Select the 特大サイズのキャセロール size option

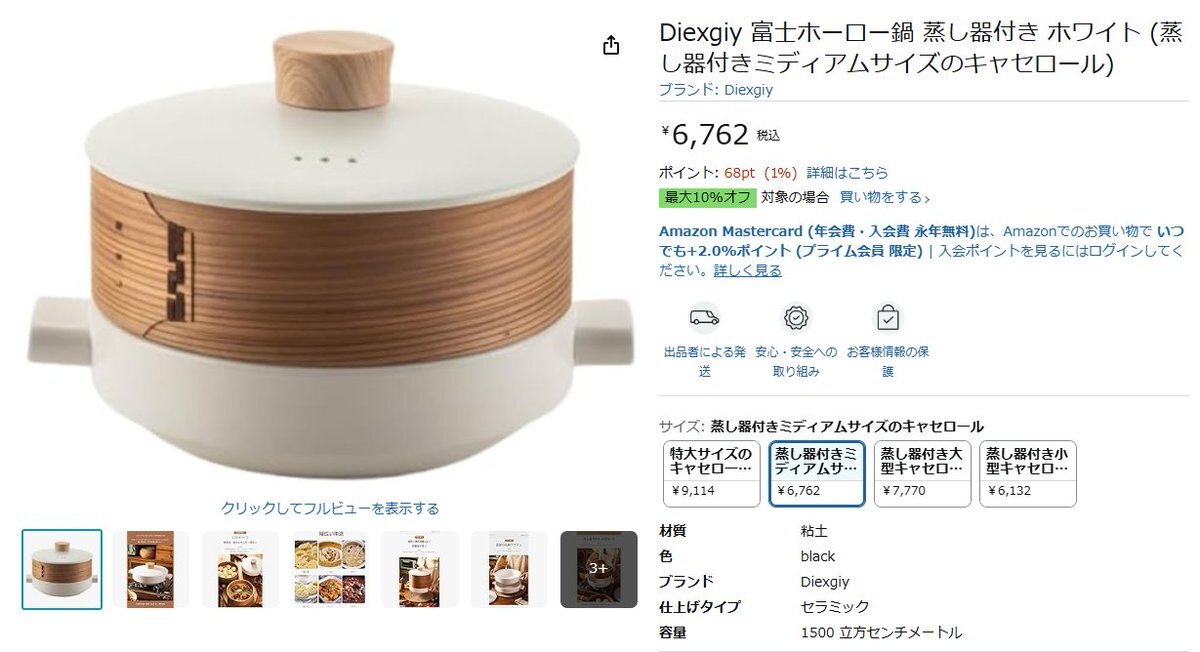click(711, 474)
